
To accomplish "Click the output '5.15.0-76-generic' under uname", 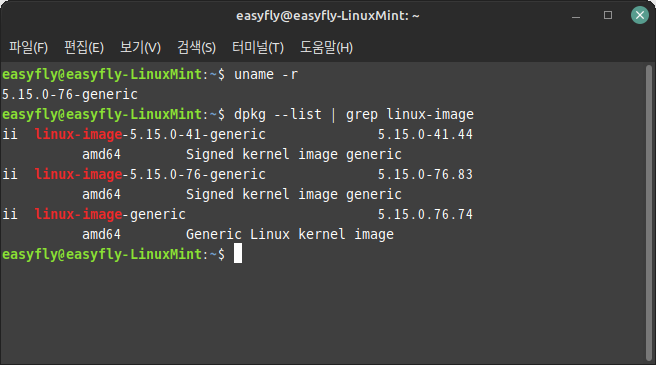I will [69, 95].
